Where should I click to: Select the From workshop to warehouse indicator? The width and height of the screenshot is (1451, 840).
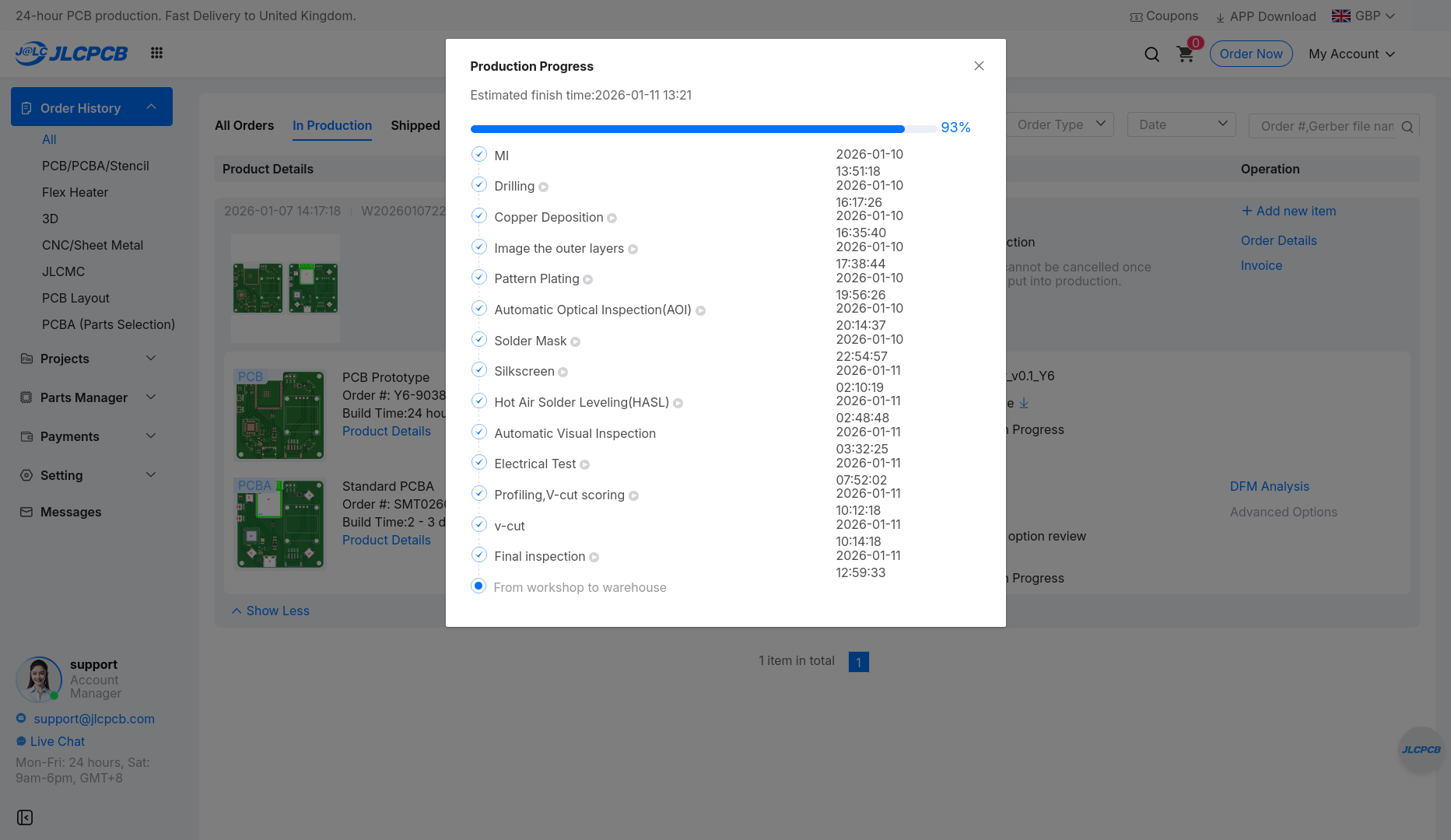coord(479,586)
